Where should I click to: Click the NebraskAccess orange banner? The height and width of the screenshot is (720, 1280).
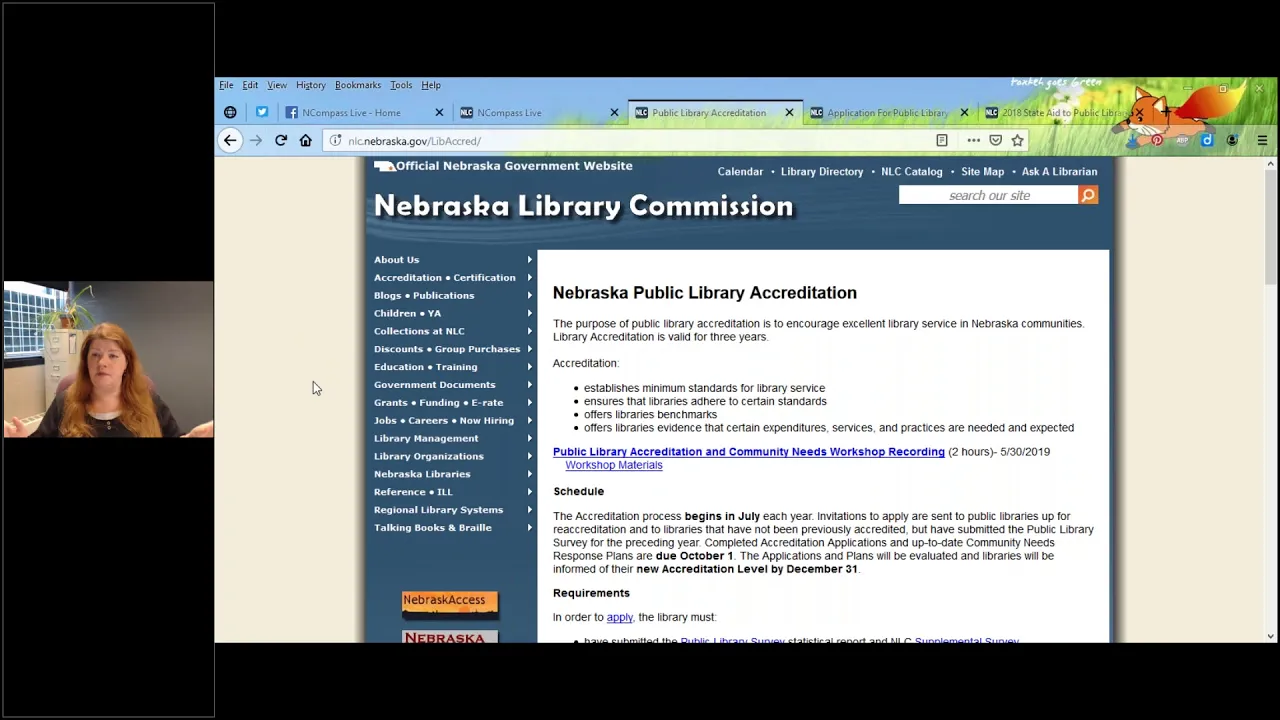(450, 605)
